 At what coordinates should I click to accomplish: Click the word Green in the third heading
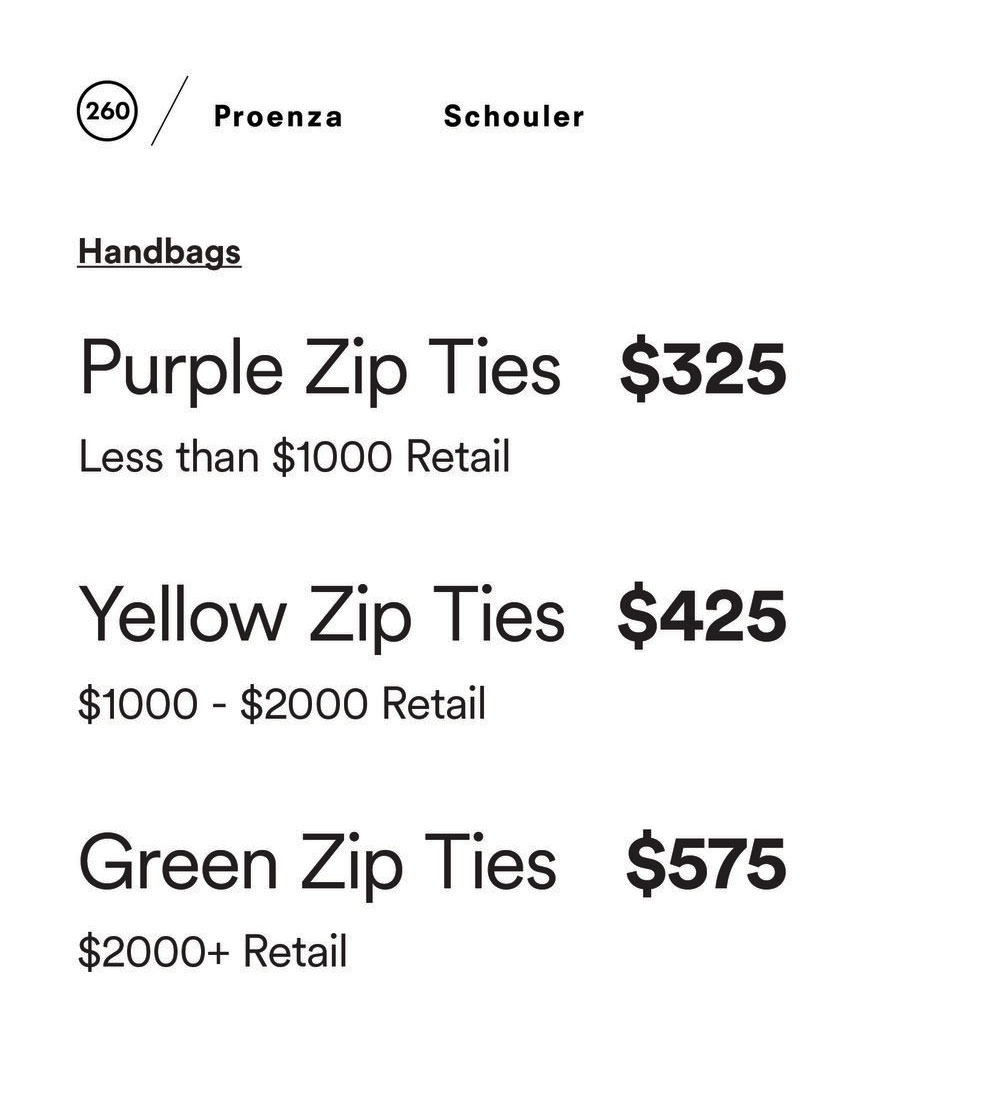coord(178,864)
